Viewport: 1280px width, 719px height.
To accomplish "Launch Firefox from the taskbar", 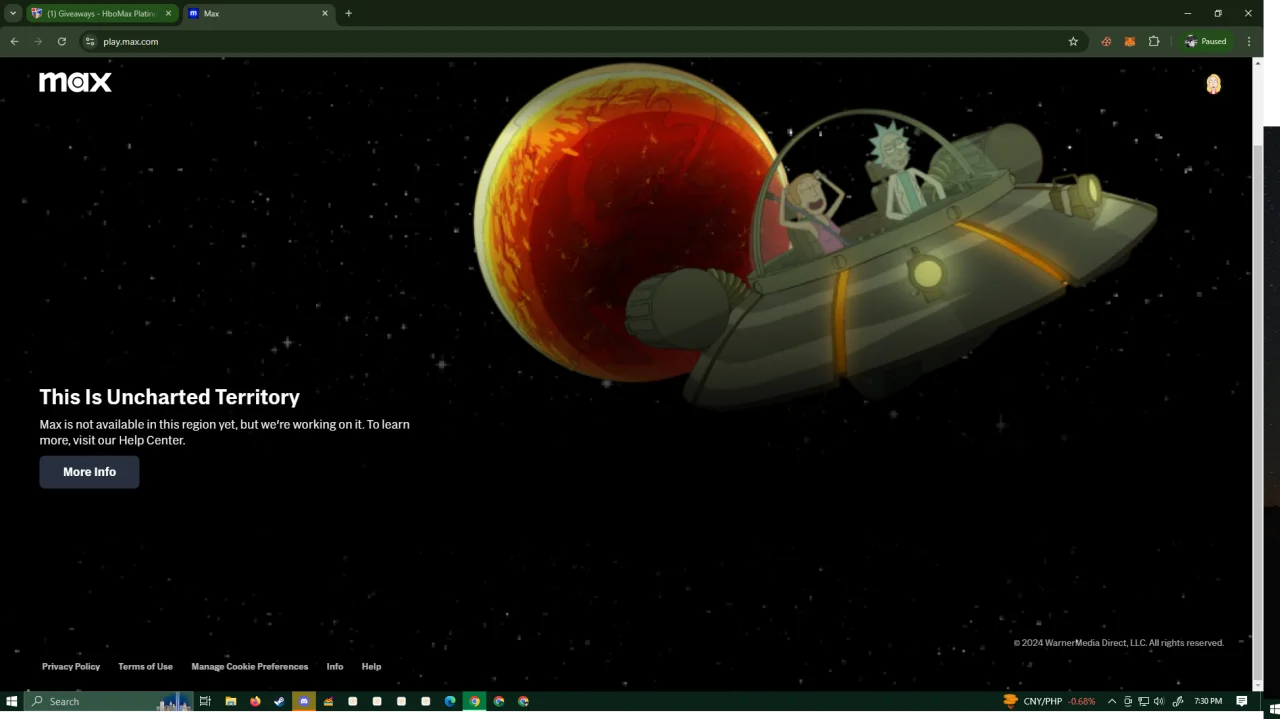I will click(x=255, y=701).
